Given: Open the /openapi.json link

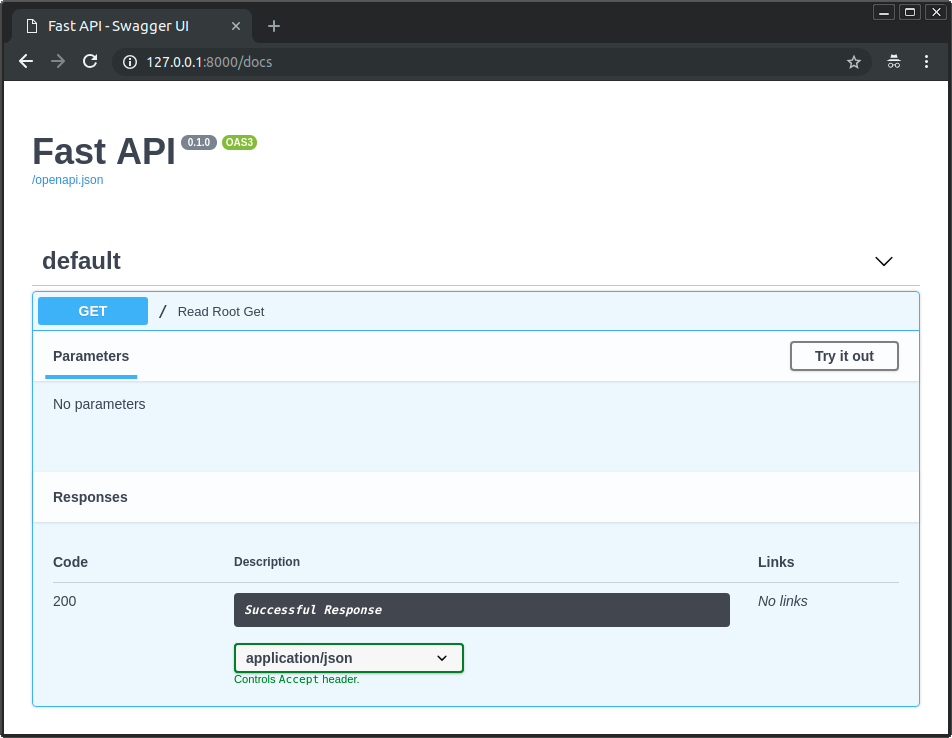Looking at the screenshot, I should 68,180.
